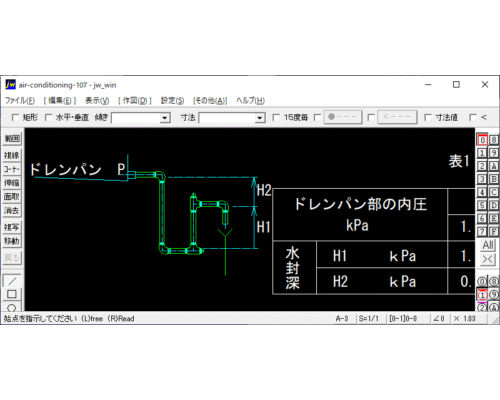Click the jw_win application icon in title bar
The height and width of the screenshot is (400, 500).
click(10, 85)
